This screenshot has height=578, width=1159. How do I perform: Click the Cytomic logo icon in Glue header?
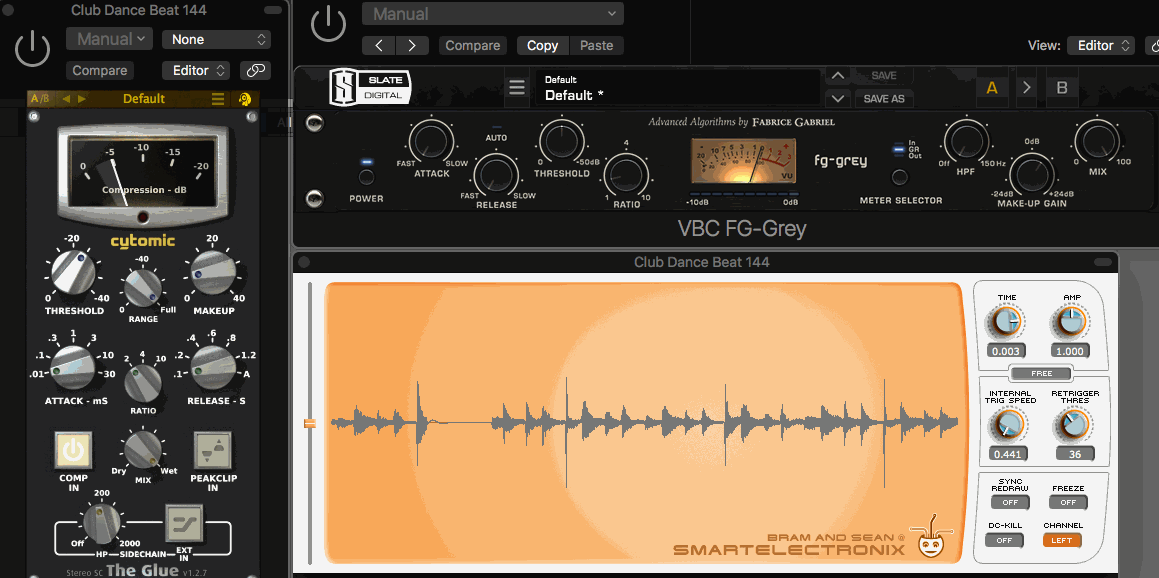click(245, 99)
